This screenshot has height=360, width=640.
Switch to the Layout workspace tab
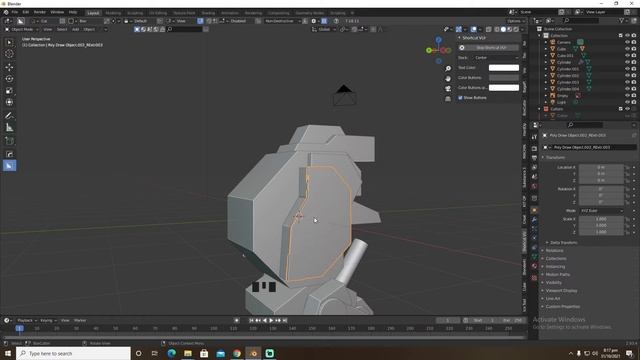click(93, 13)
